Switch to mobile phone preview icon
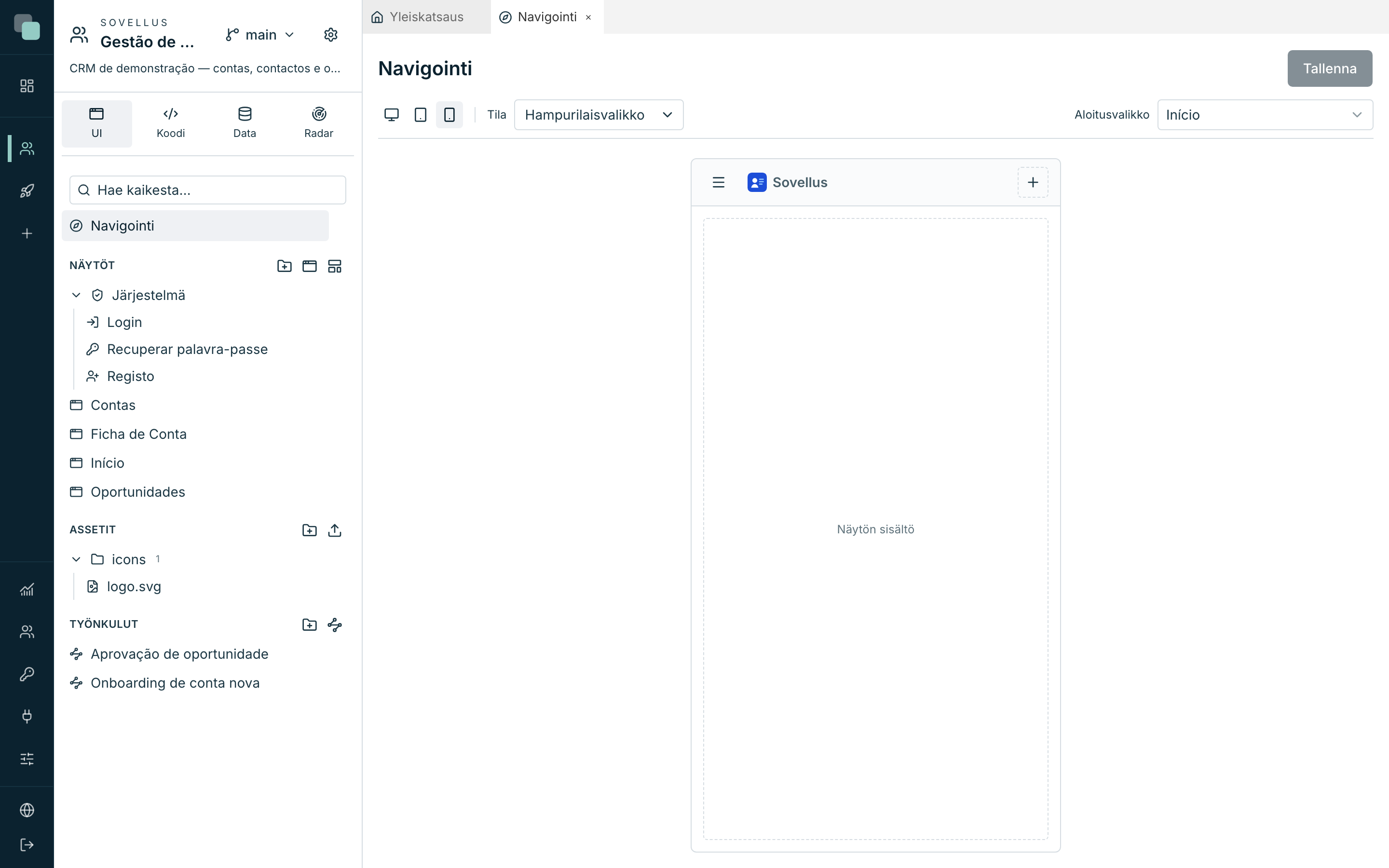The image size is (1389, 868). click(x=449, y=115)
